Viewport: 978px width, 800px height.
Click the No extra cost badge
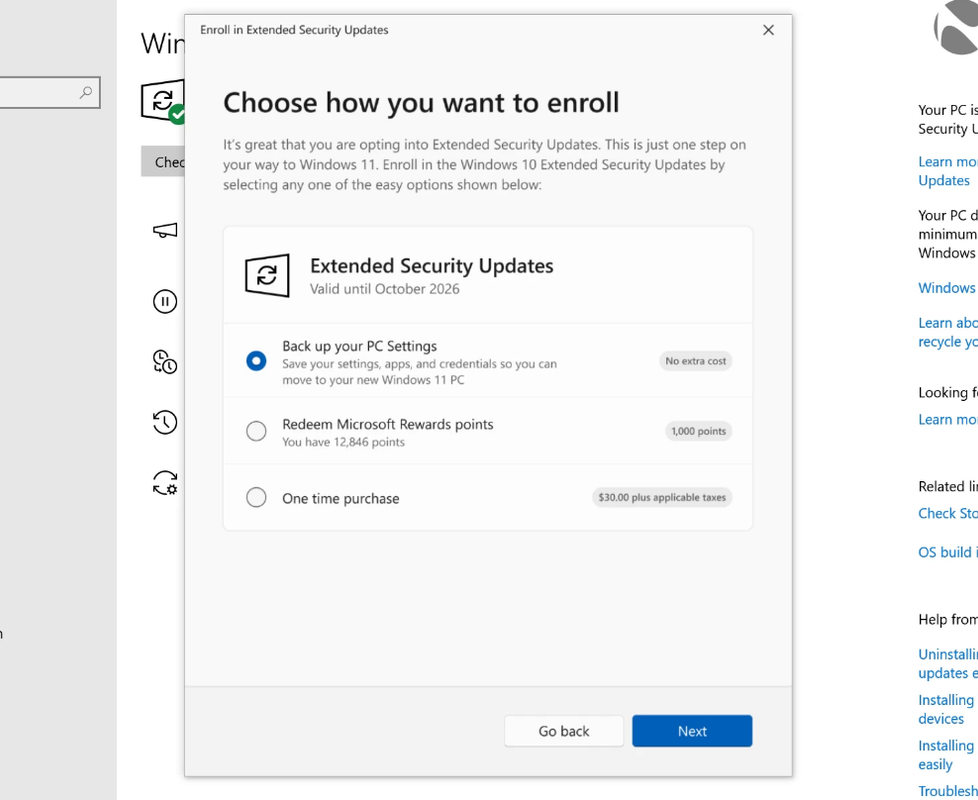pyautogui.click(x=695, y=361)
